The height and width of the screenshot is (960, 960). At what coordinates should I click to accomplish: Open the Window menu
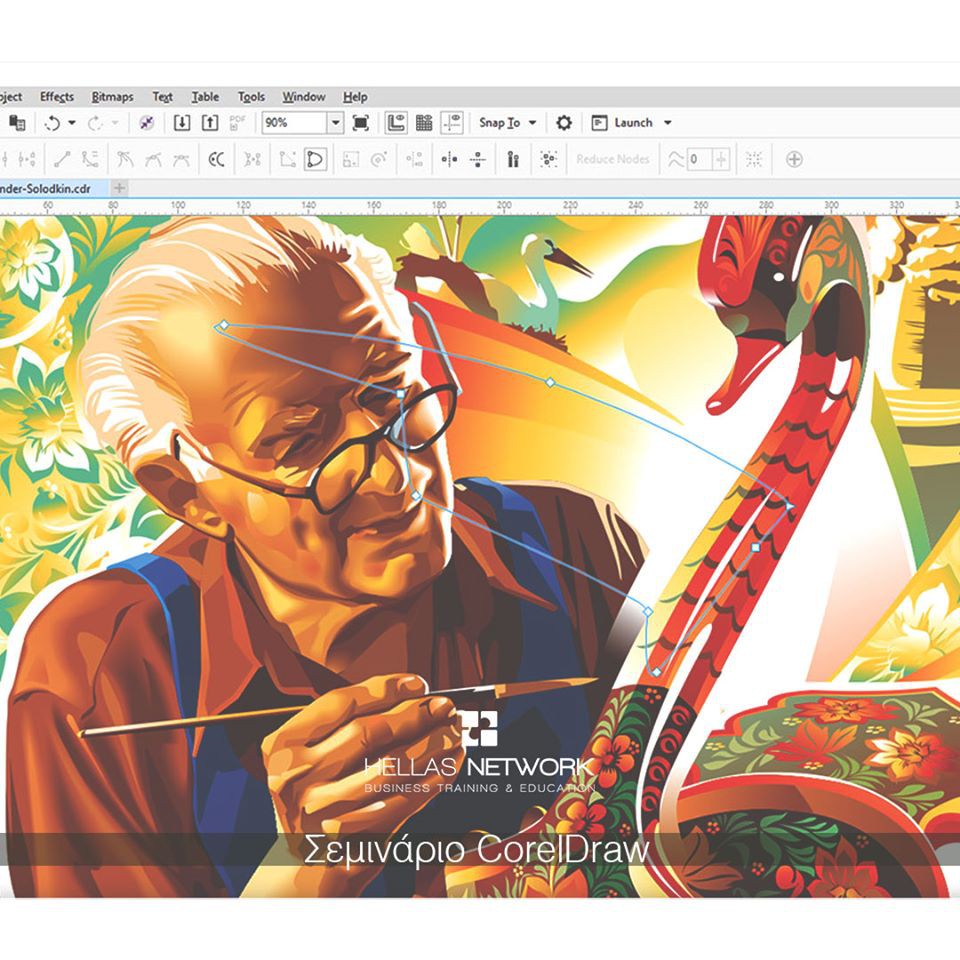coord(304,97)
